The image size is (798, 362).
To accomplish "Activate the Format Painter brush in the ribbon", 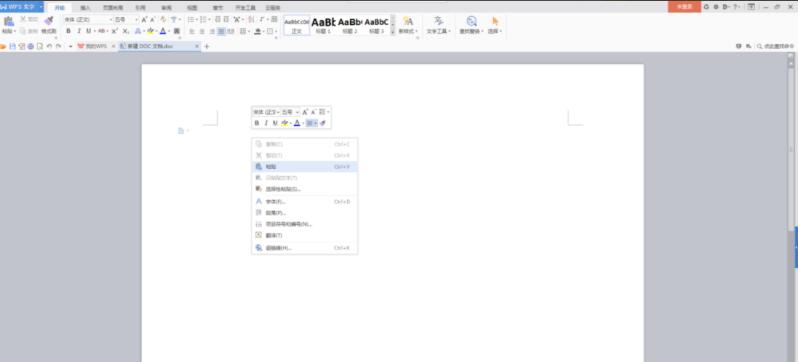I will (48, 21).
